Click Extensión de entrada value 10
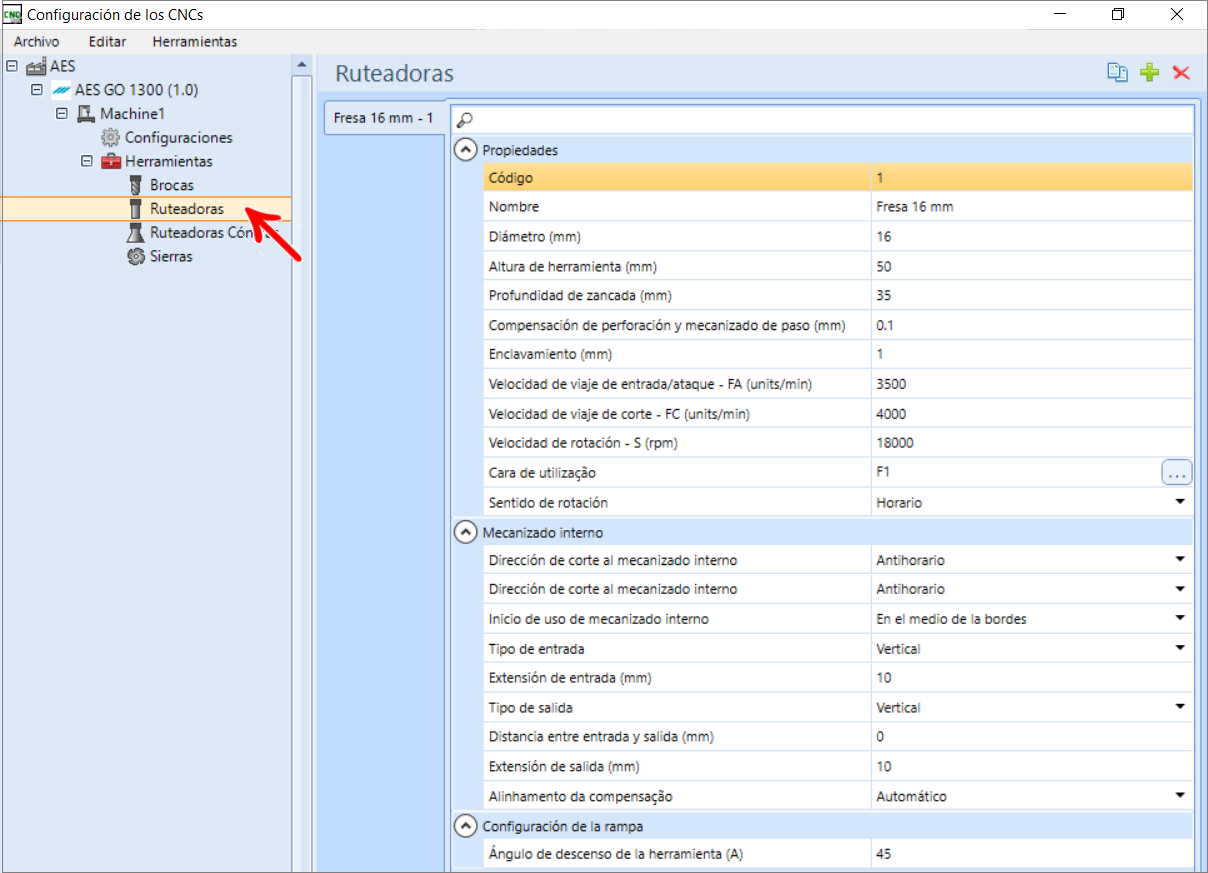 1032,678
